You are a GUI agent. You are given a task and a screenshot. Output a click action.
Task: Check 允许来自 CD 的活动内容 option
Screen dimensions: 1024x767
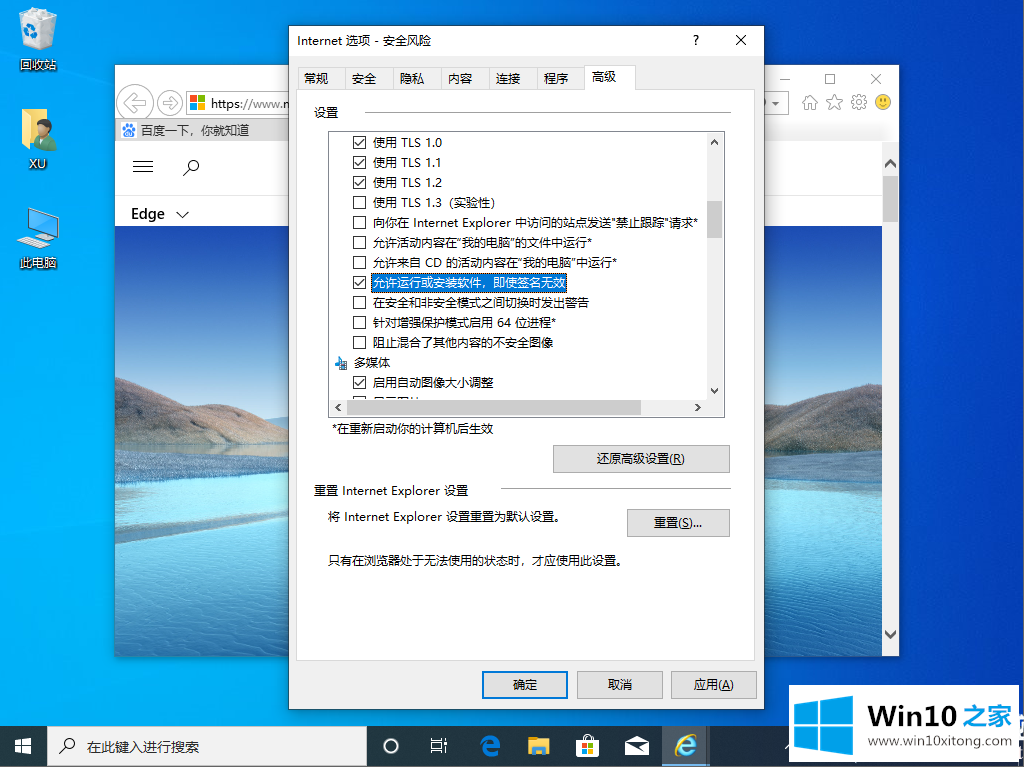pyautogui.click(x=359, y=263)
